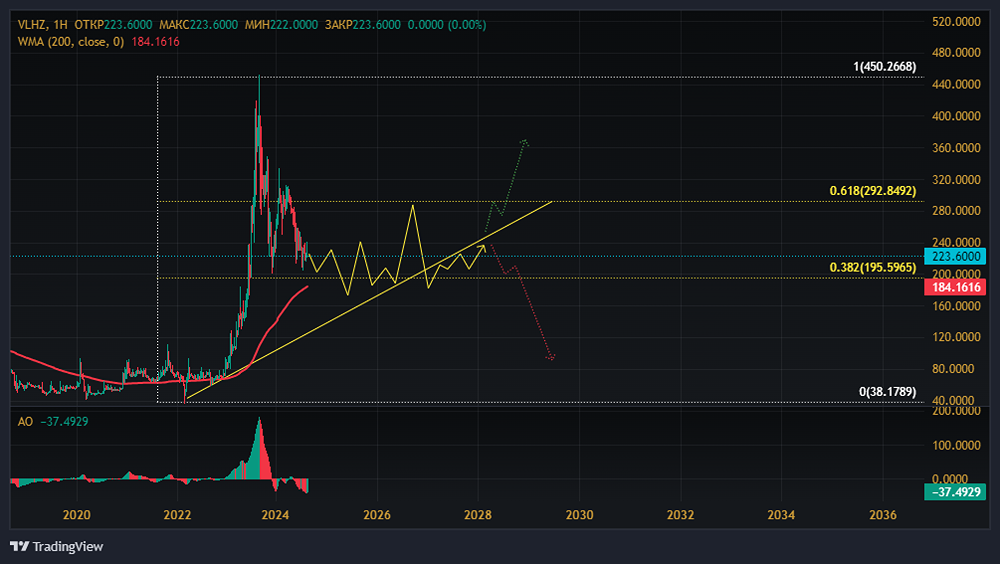Click the 2028 label on time axis

click(x=478, y=515)
